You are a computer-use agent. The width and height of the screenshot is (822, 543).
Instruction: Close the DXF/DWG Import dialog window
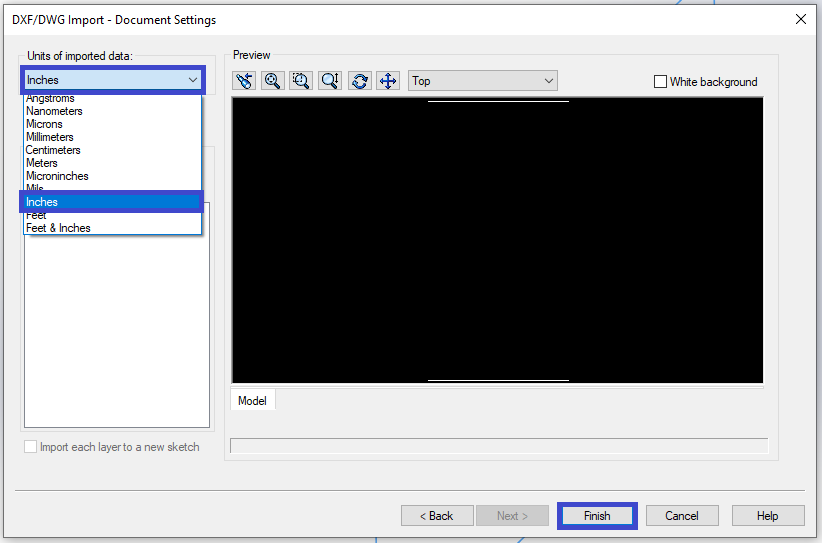click(x=801, y=19)
